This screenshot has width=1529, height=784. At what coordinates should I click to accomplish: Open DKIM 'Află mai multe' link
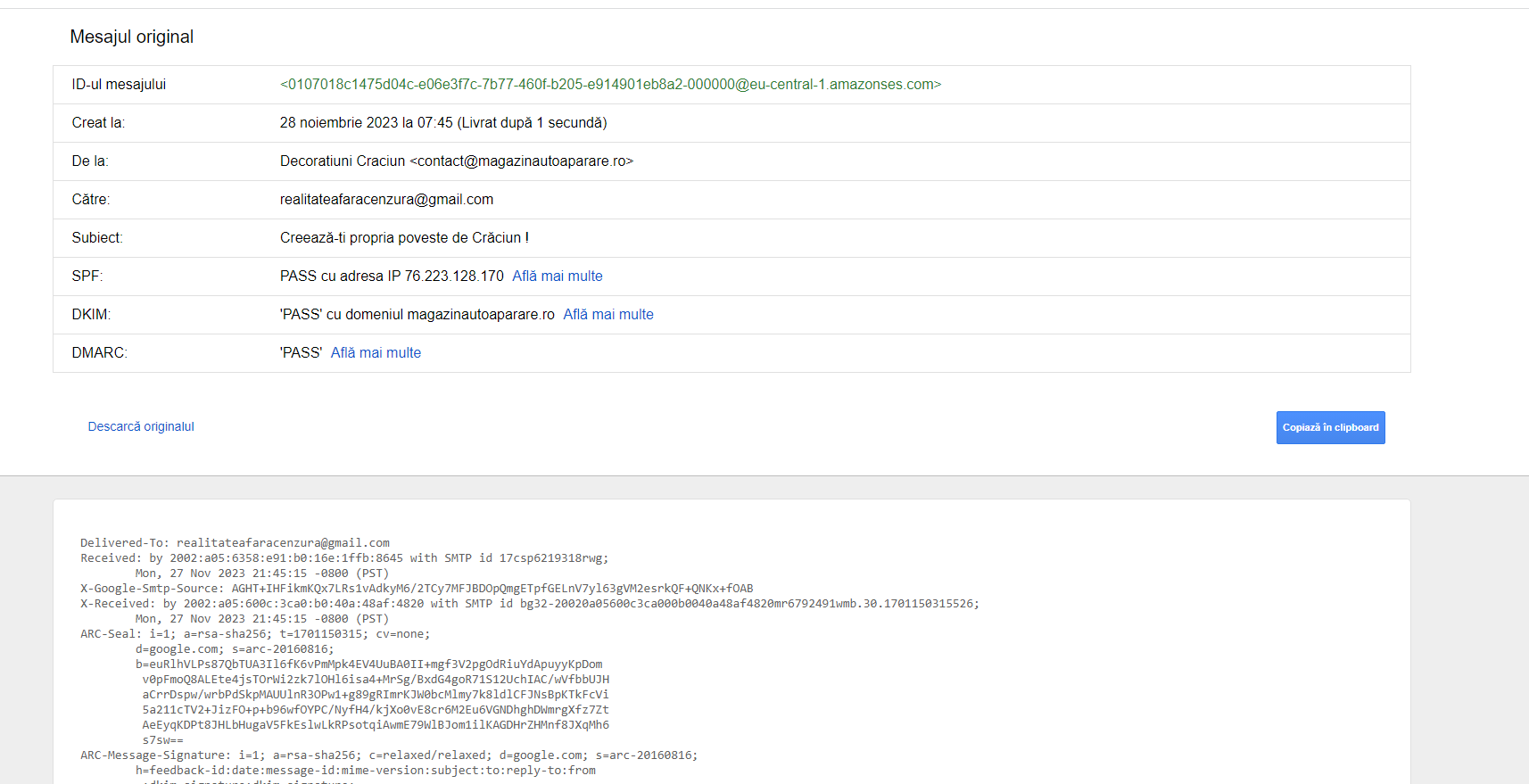tap(607, 315)
